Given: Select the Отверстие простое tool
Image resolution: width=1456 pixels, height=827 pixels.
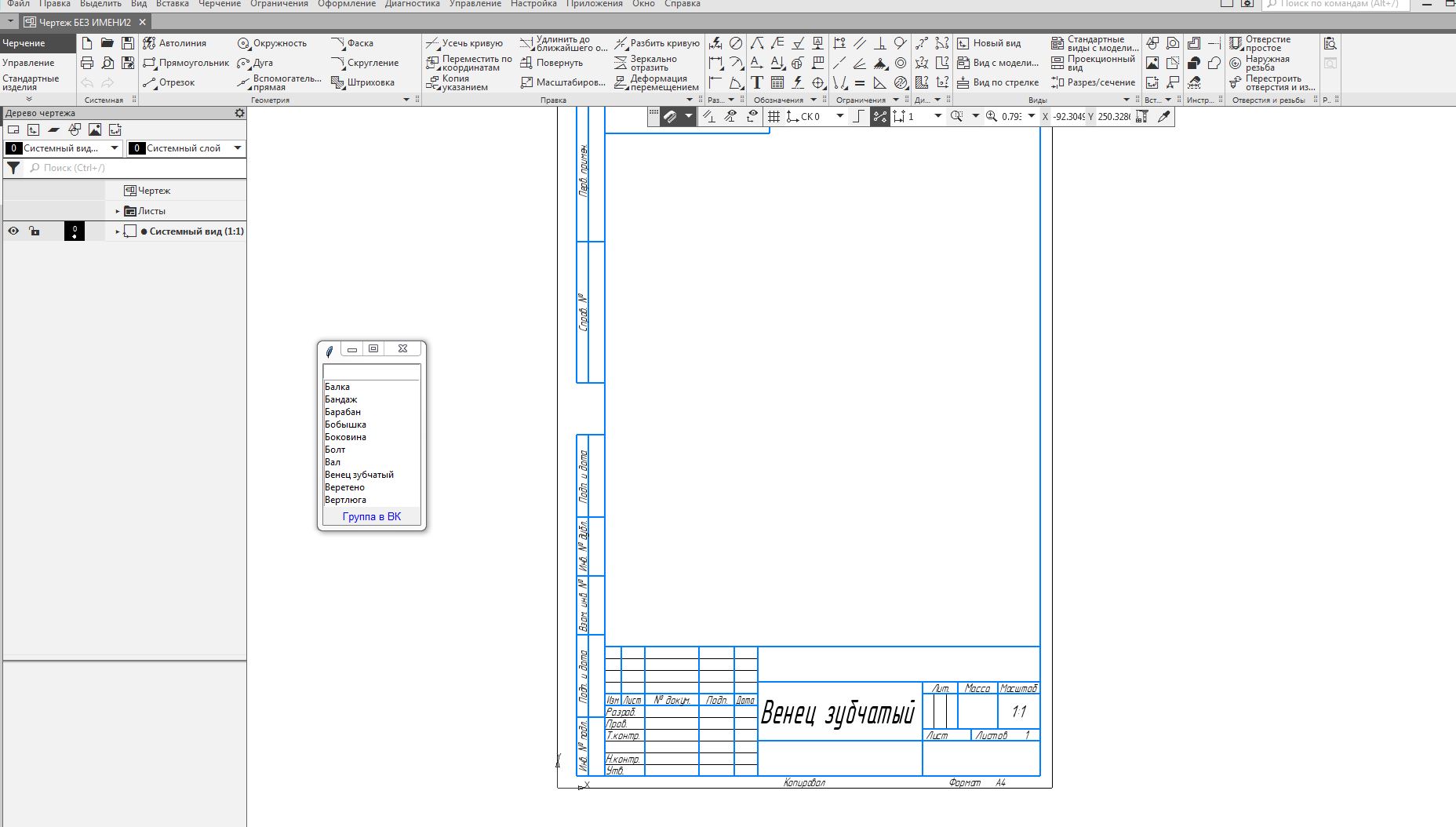Looking at the screenshot, I should pos(1260,43).
